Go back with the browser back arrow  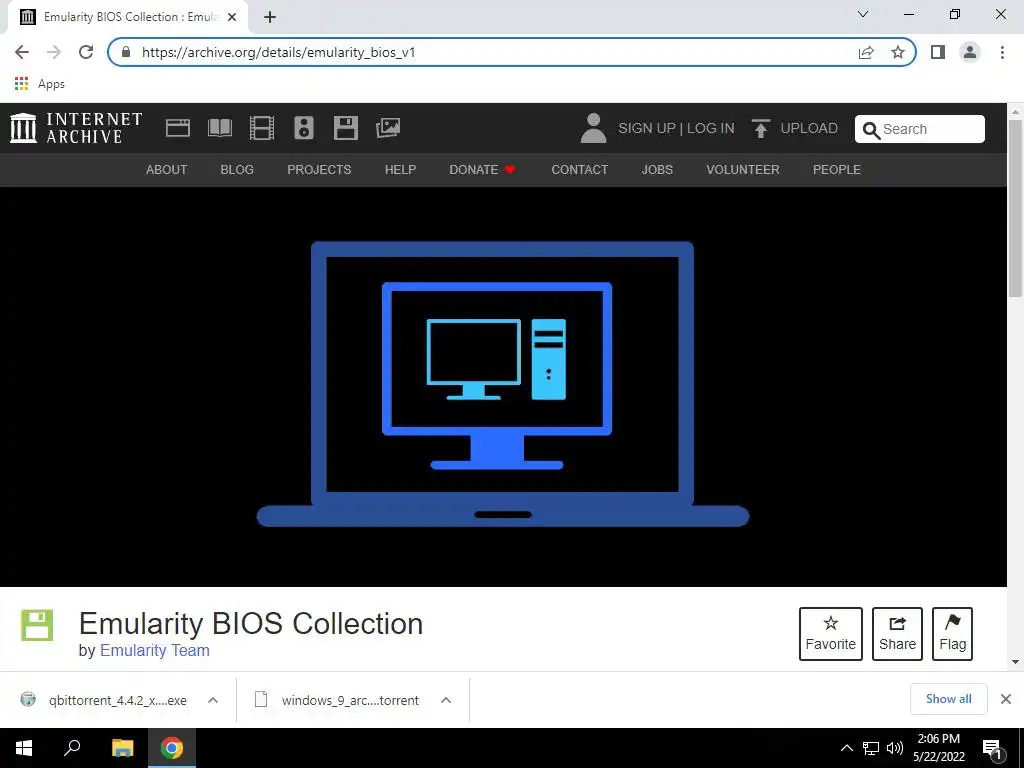click(x=22, y=52)
